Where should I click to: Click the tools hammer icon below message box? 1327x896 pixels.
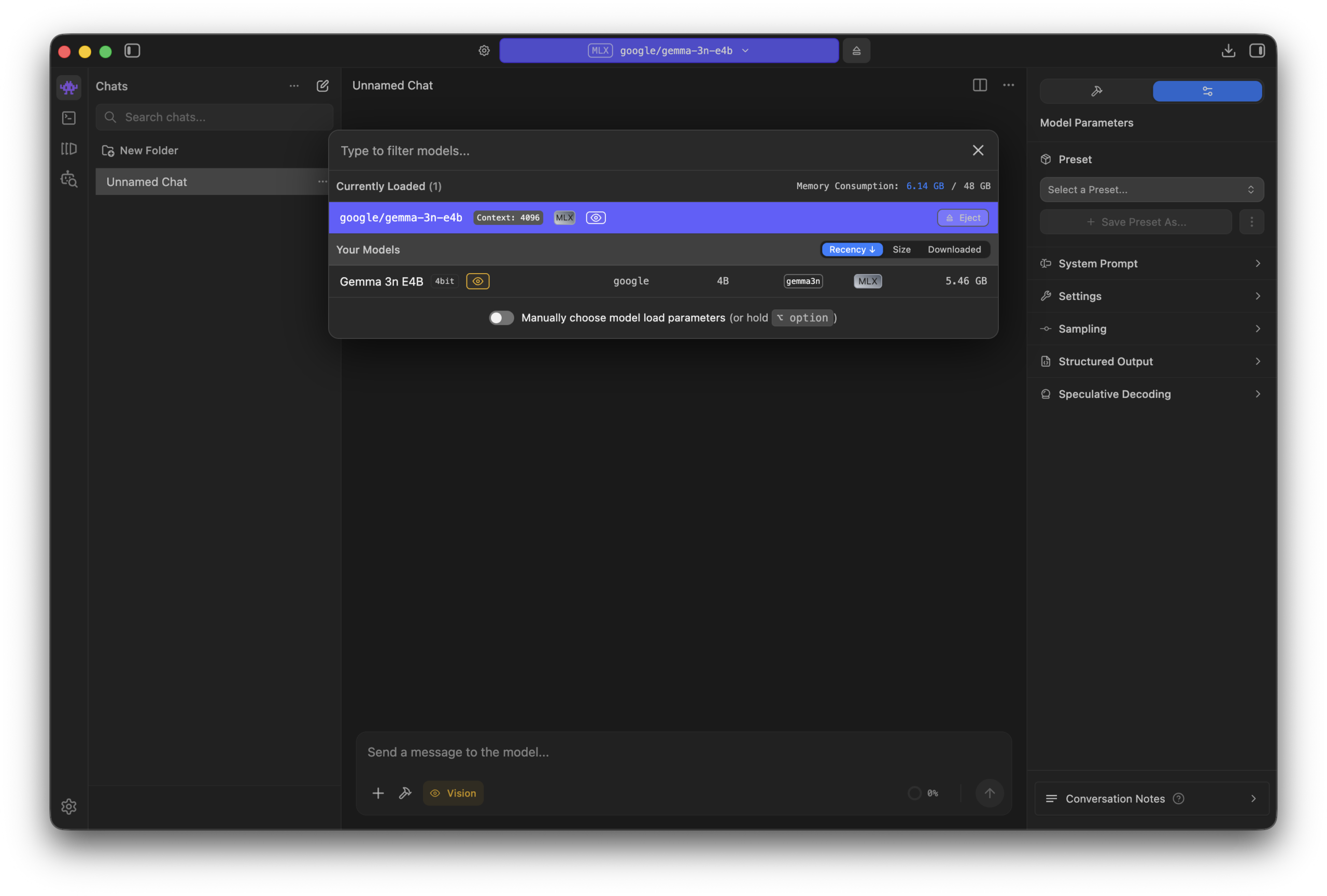(x=405, y=793)
